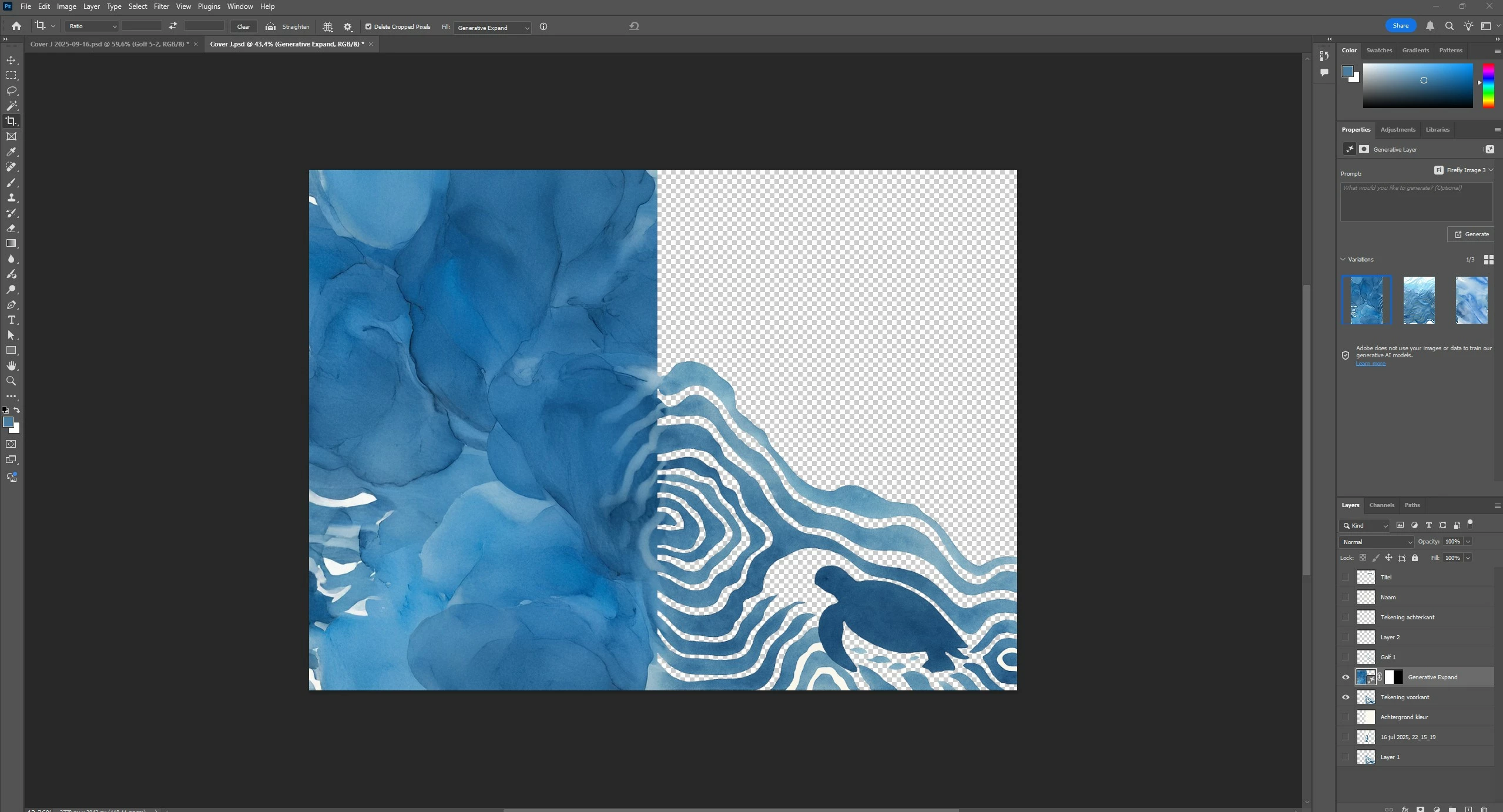Select the Eyedropper tool
Viewport: 1503px width, 812px height.
(x=11, y=152)
